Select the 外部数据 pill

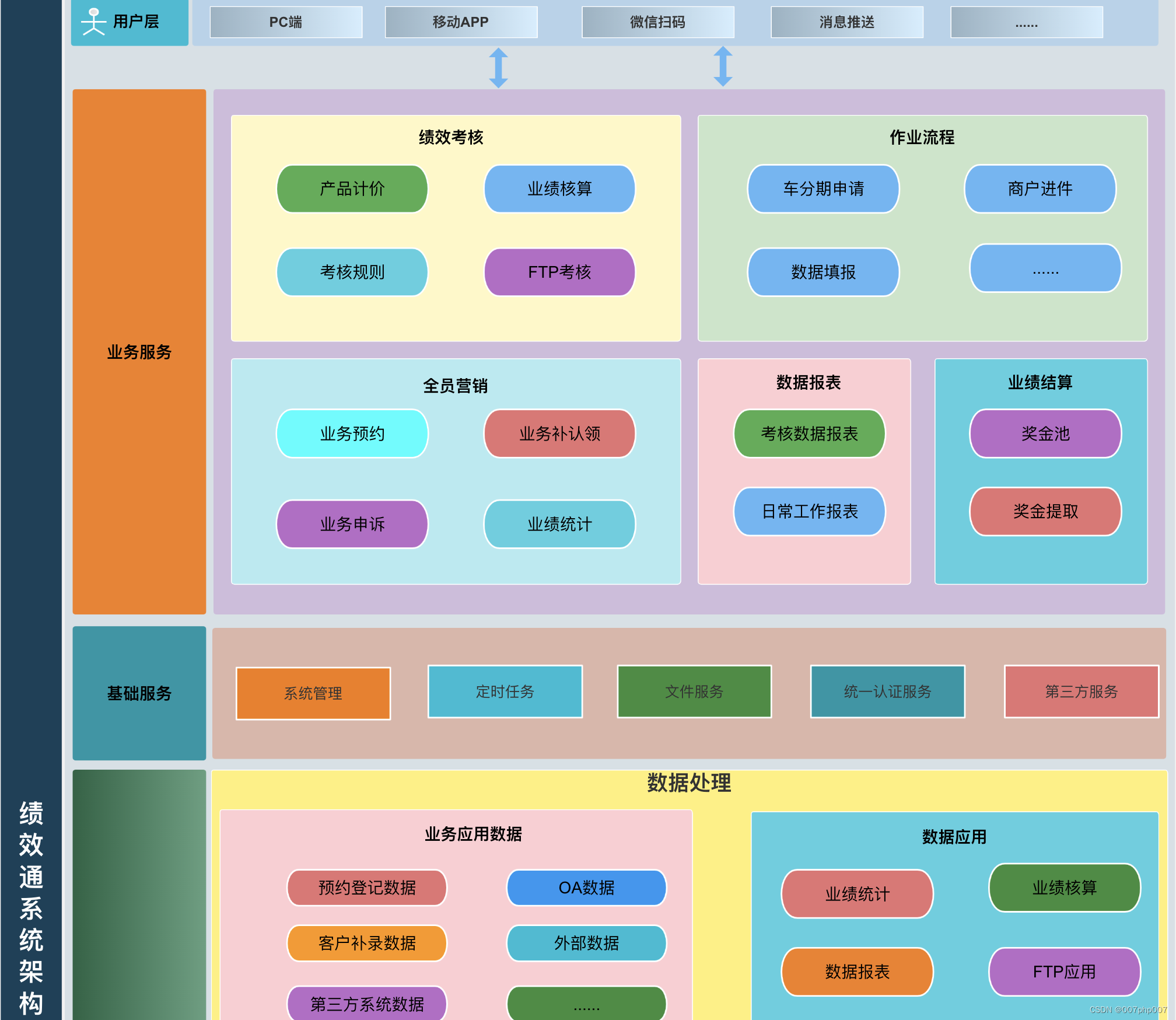[587, 944]
